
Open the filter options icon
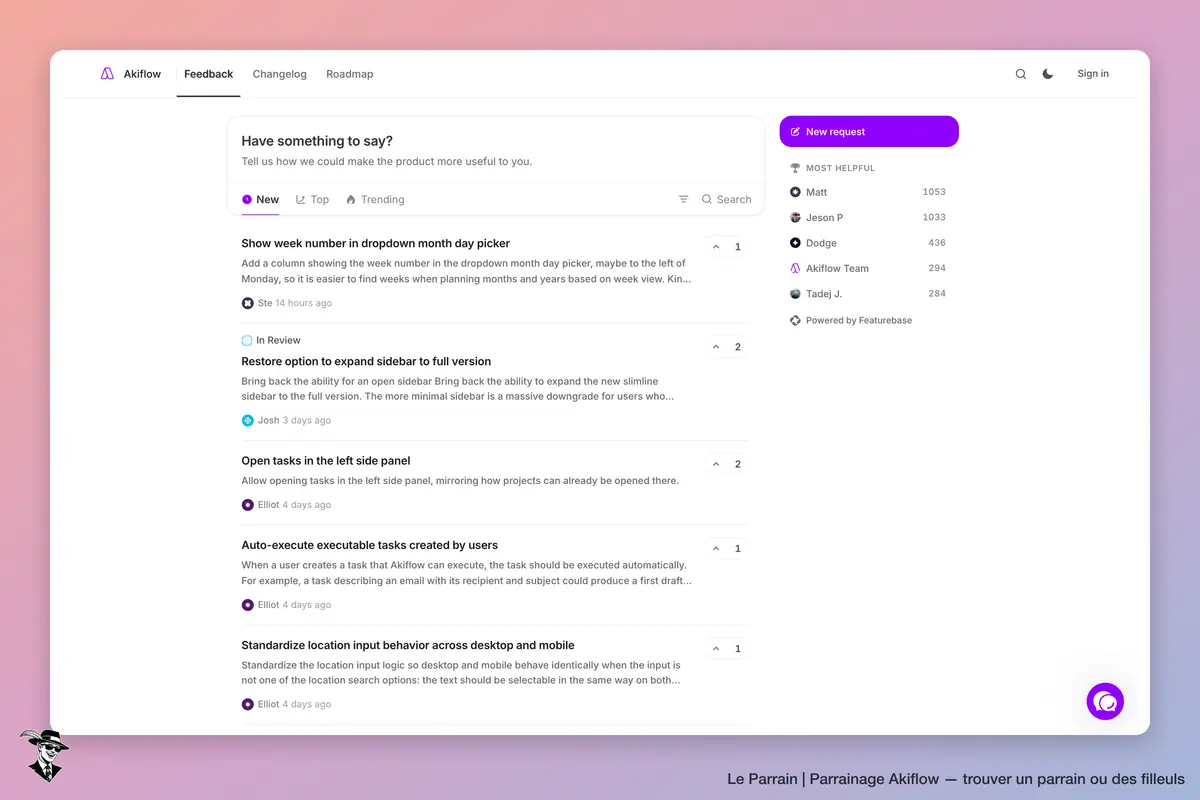684,200
